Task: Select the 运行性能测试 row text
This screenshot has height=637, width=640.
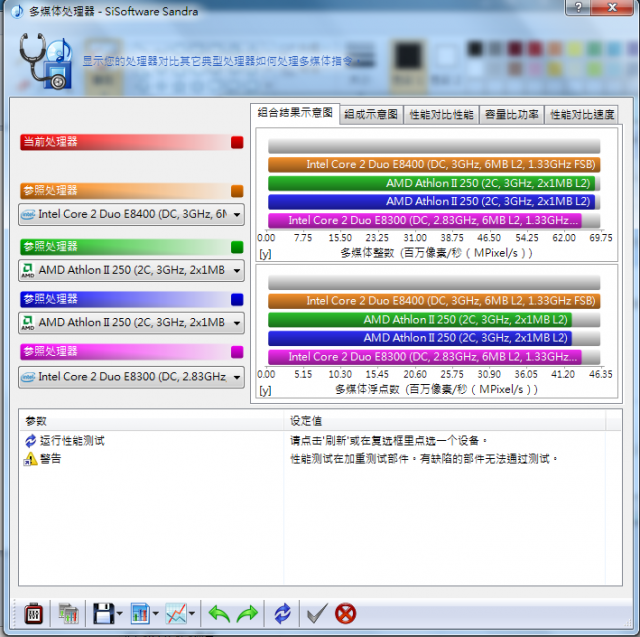Action: (x=72, y=441)
